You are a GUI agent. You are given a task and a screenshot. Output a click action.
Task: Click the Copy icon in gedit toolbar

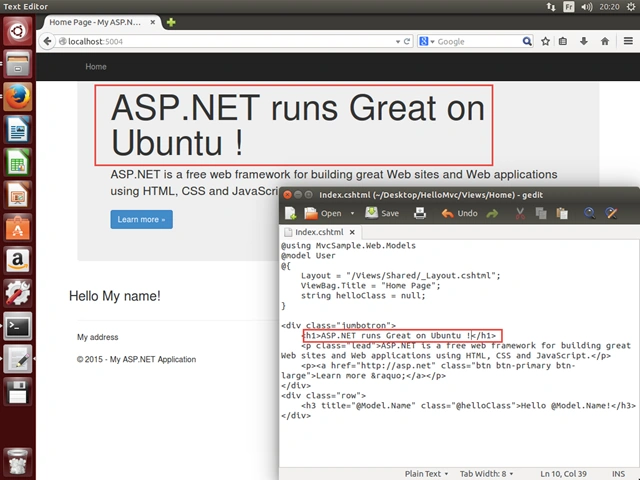[x=541, y=213]
